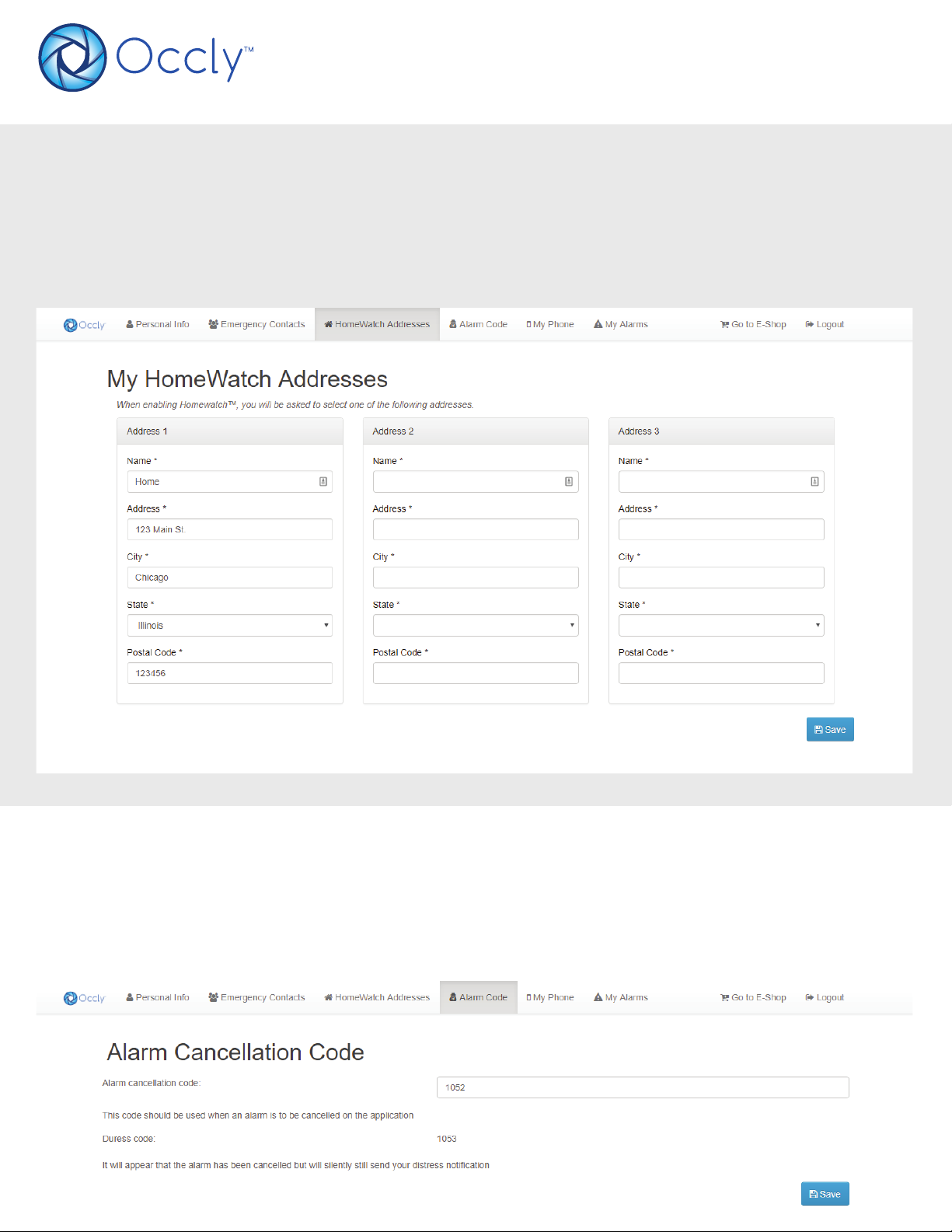Click Alarm Cancellation Code heading
Screen dimensions: 952x1232
[235, 1052]
